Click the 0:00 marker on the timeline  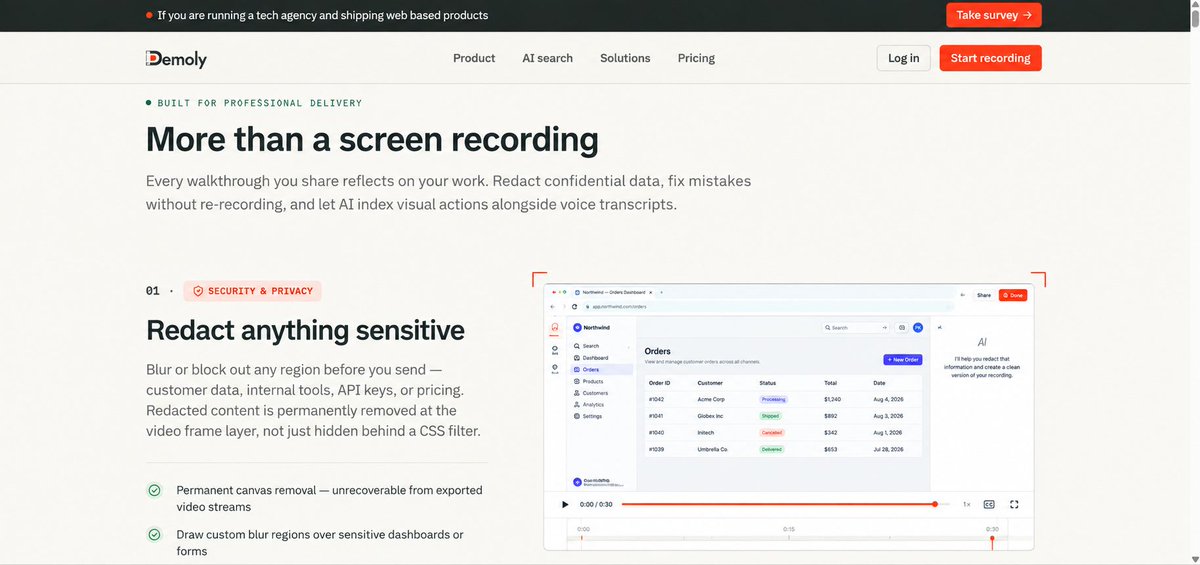click(583, 529)
